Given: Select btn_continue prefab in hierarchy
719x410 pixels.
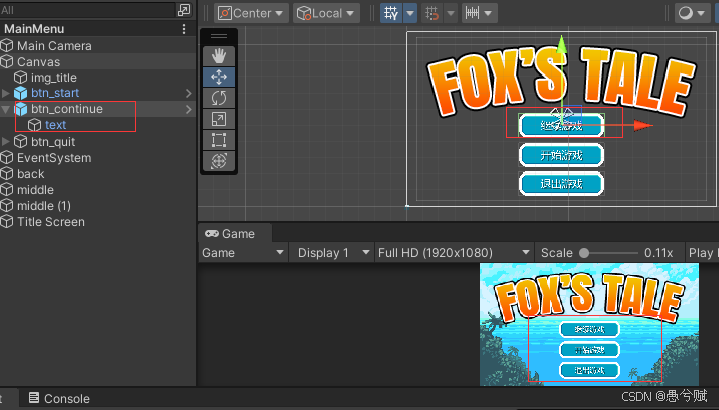Looking at the screenshot, I should [x=67, y=109].
